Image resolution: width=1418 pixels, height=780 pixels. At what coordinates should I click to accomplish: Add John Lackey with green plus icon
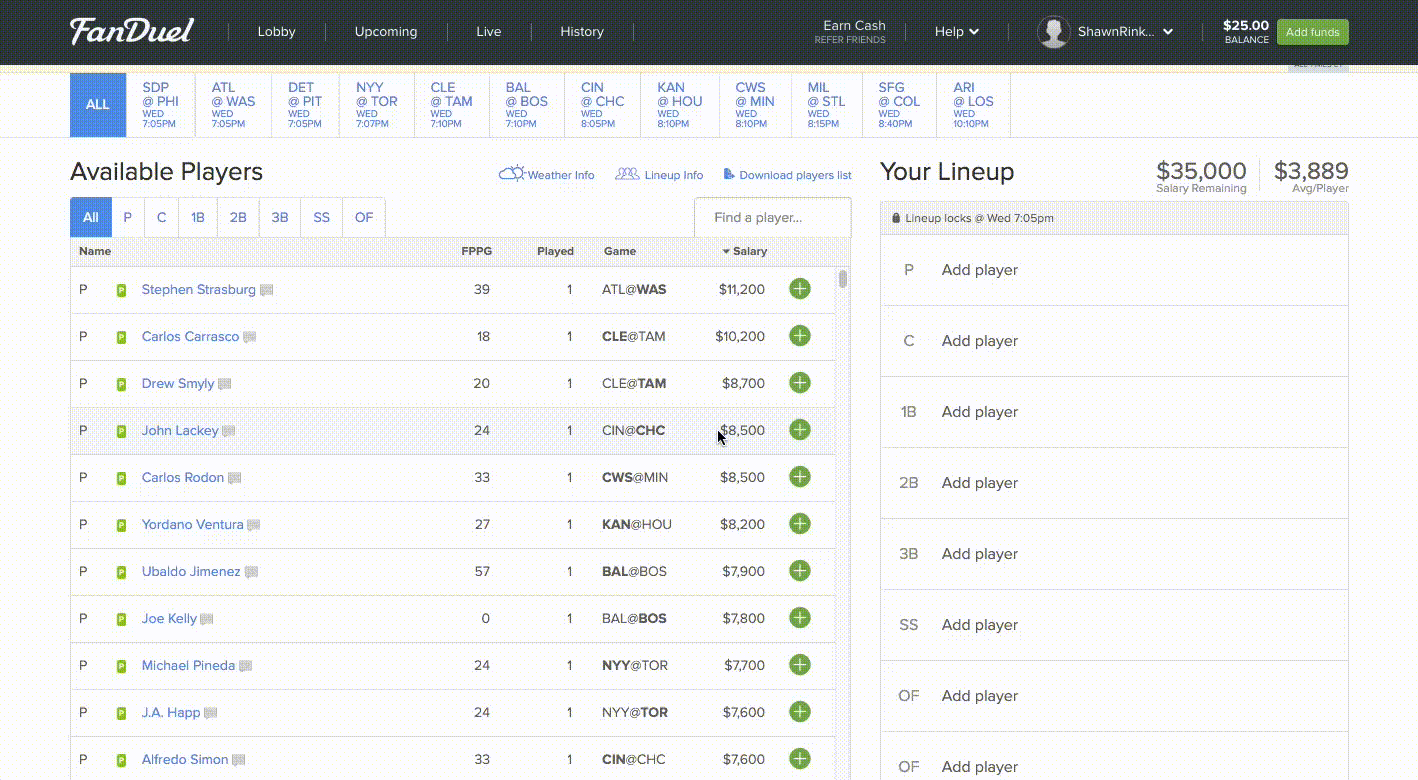tap(800, 430)
